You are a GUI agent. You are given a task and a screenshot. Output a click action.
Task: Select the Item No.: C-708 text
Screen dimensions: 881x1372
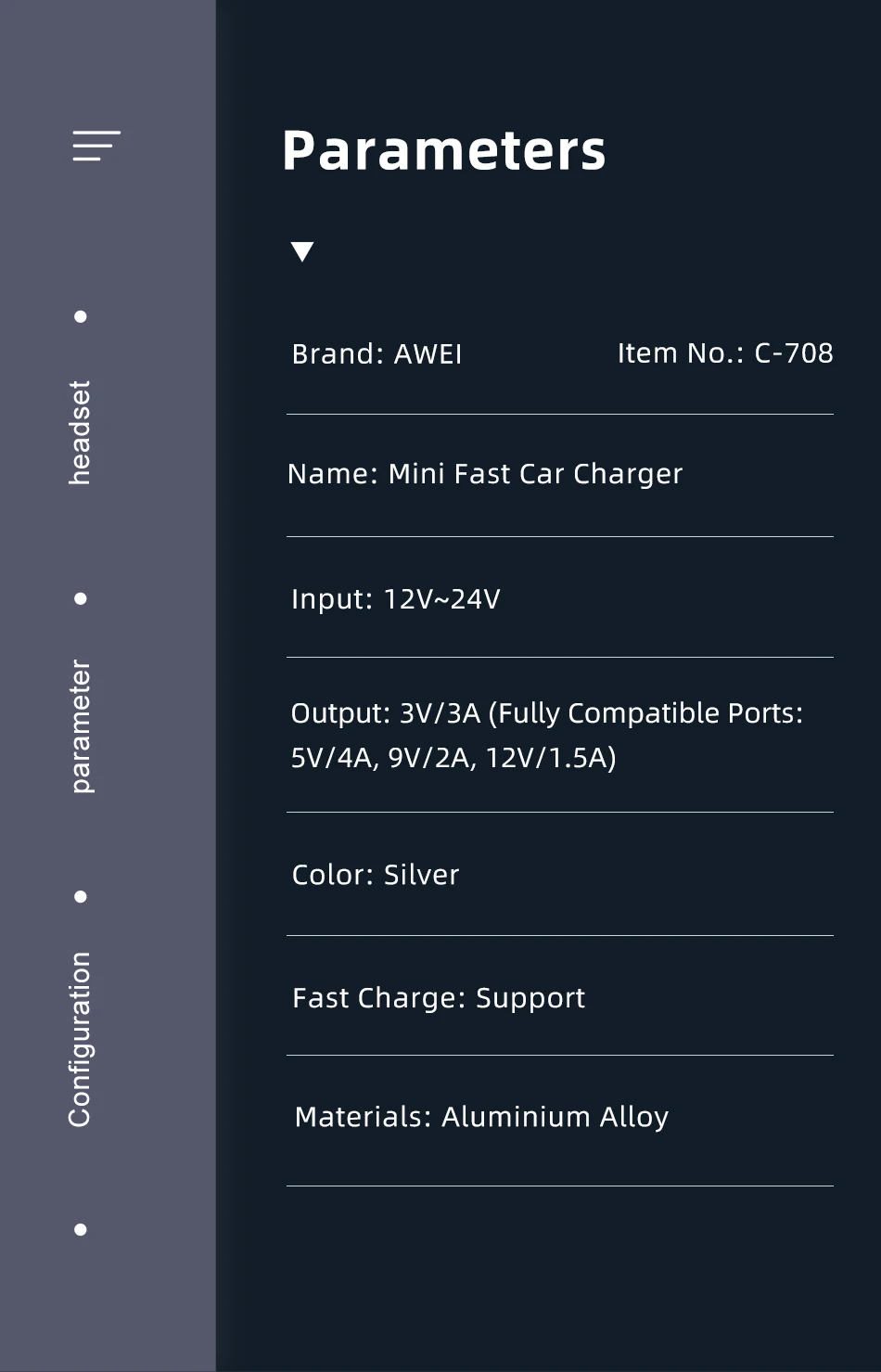pyautogui.click(x=725, y=353)
